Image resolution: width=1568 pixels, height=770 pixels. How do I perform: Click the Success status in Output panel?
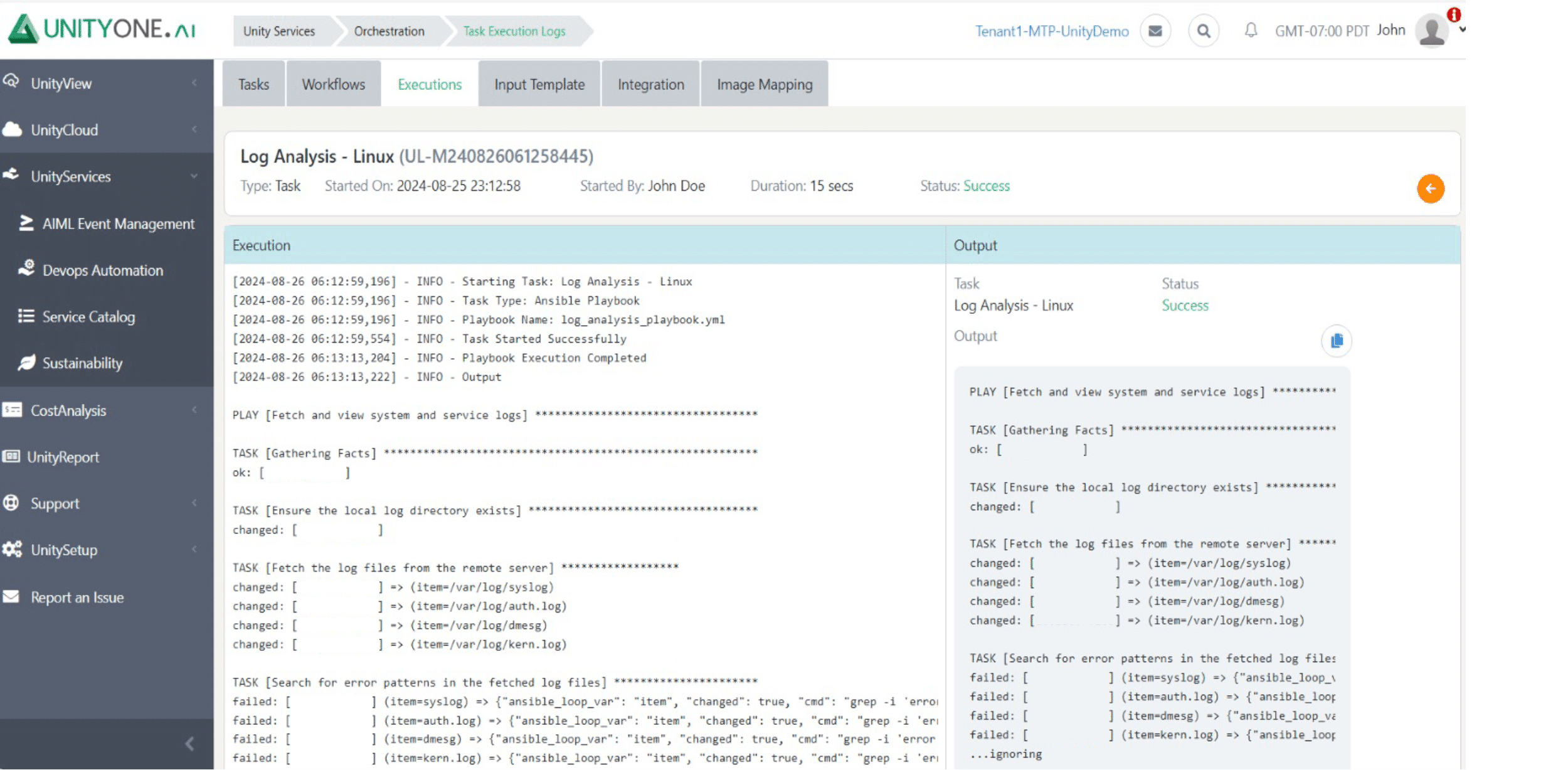[1185, 305]
